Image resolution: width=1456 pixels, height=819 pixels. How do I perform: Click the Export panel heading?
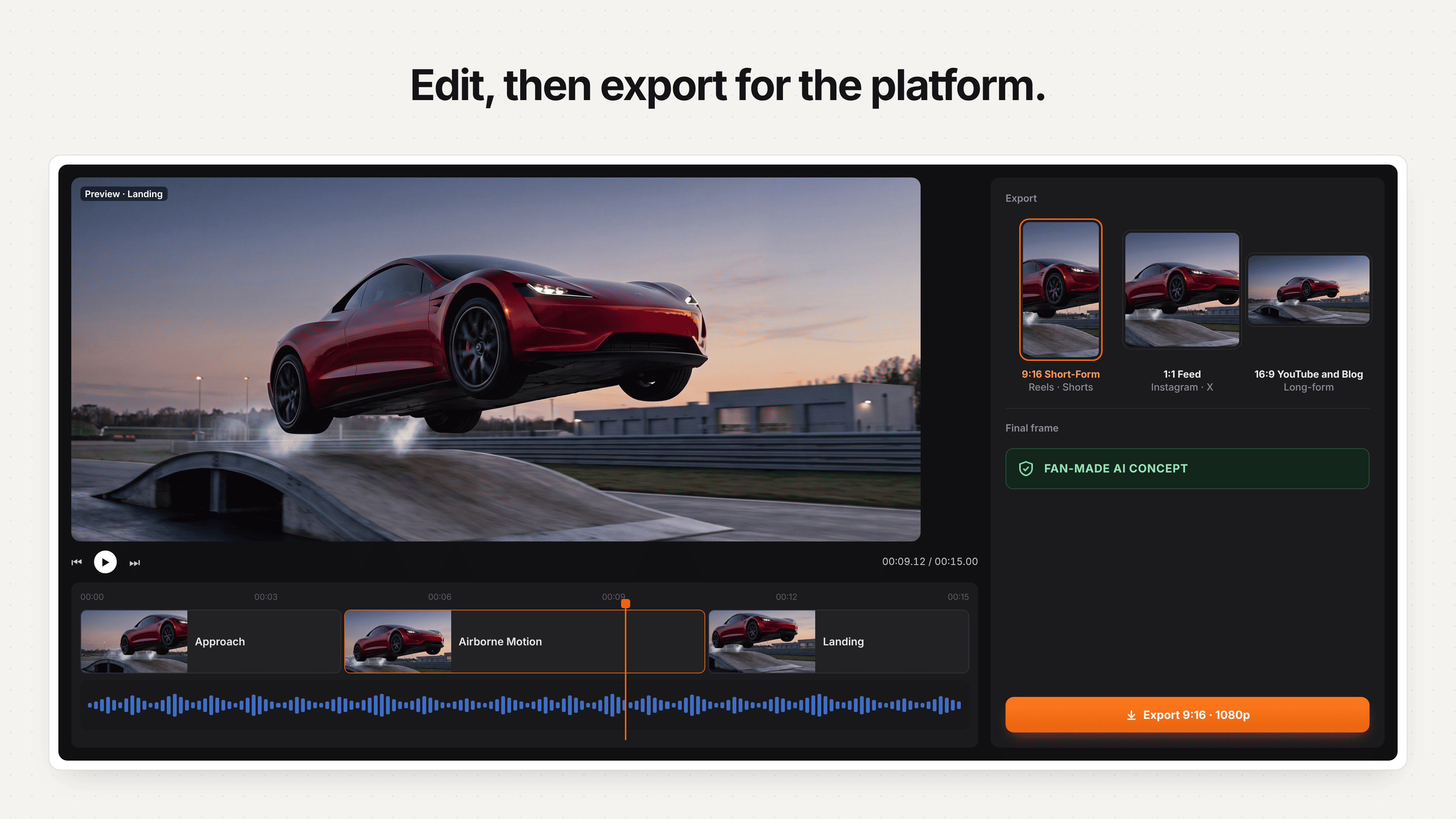(1021, 198)
